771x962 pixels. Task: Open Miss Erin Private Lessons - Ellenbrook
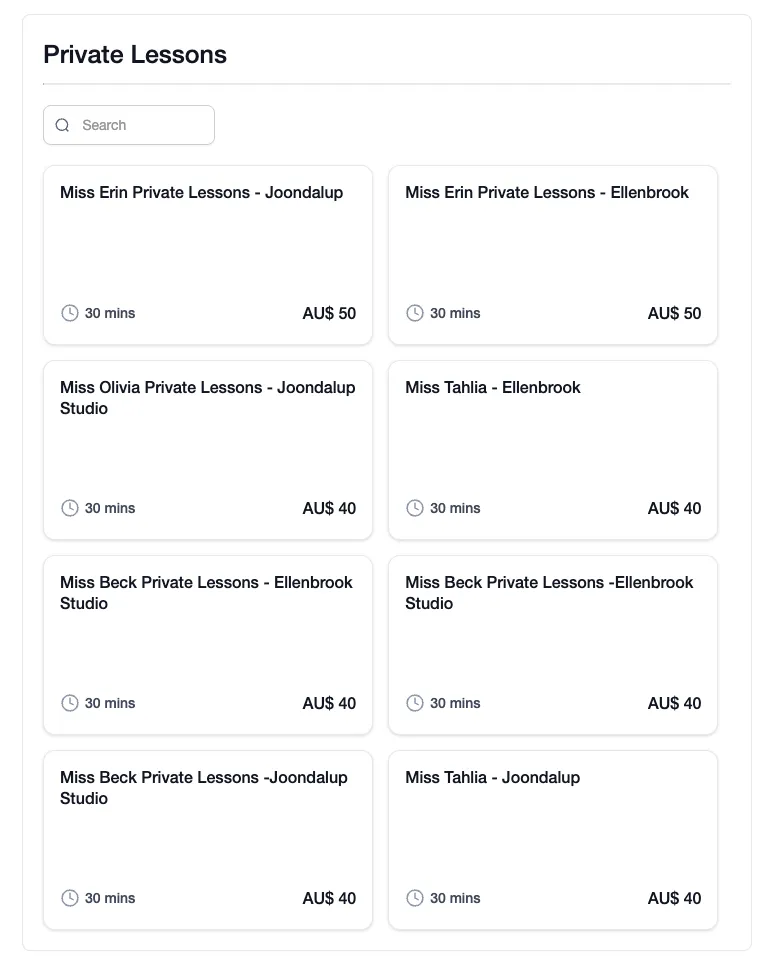point(547,193)
